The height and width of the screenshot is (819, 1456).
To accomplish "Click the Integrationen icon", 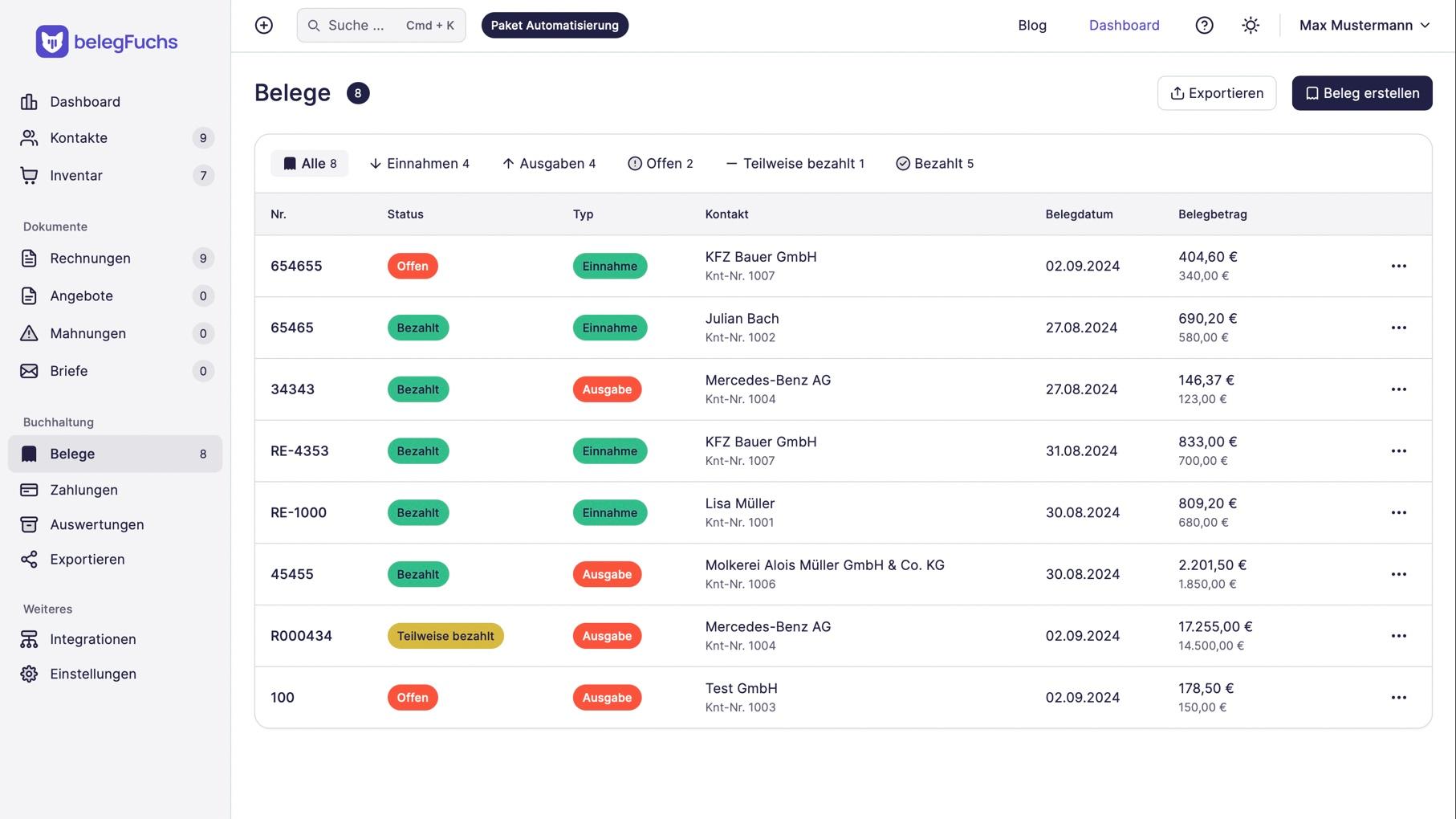I will pos(29,639).
